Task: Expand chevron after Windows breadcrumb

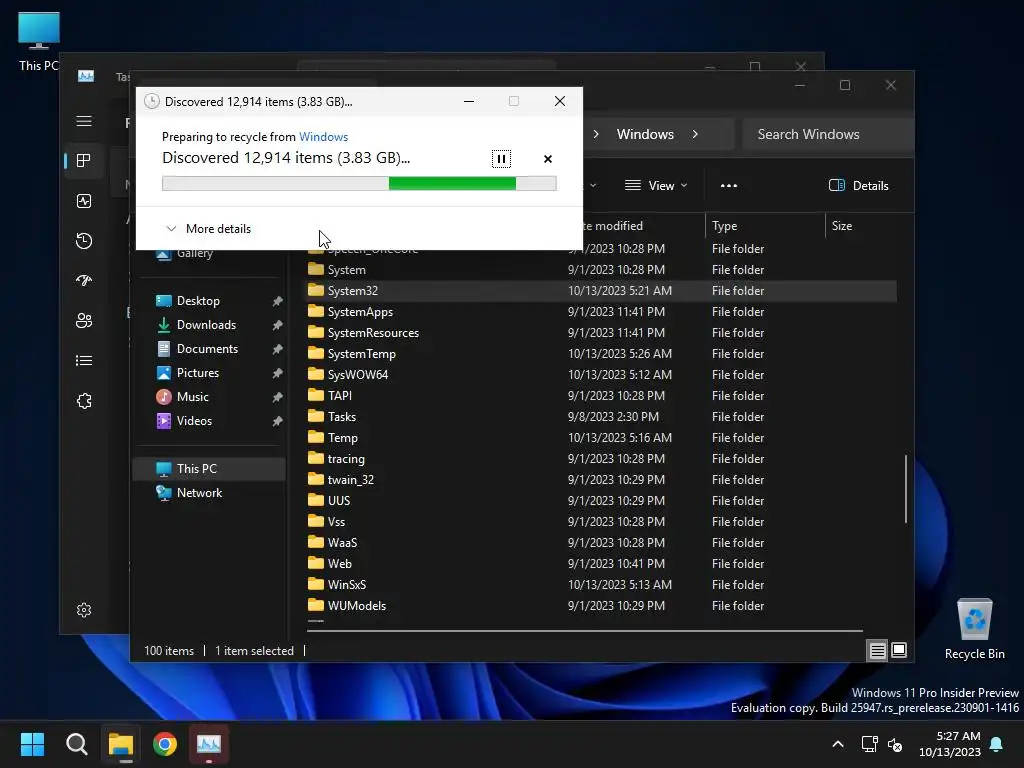Action: point(695,134)
